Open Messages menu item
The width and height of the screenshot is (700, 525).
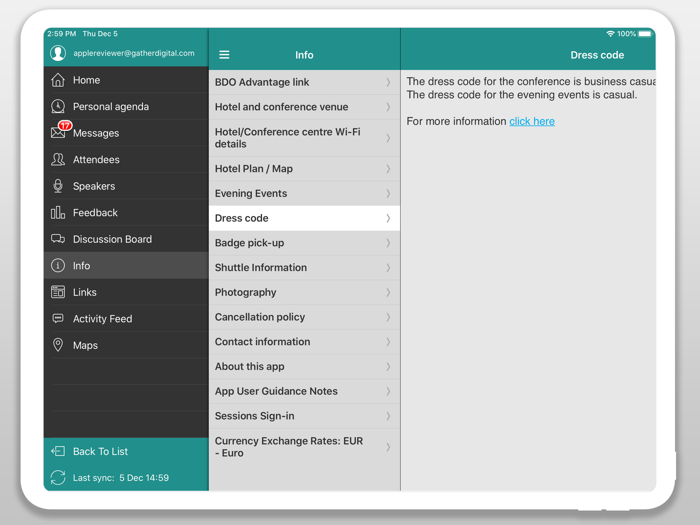[x=126, y=133]
